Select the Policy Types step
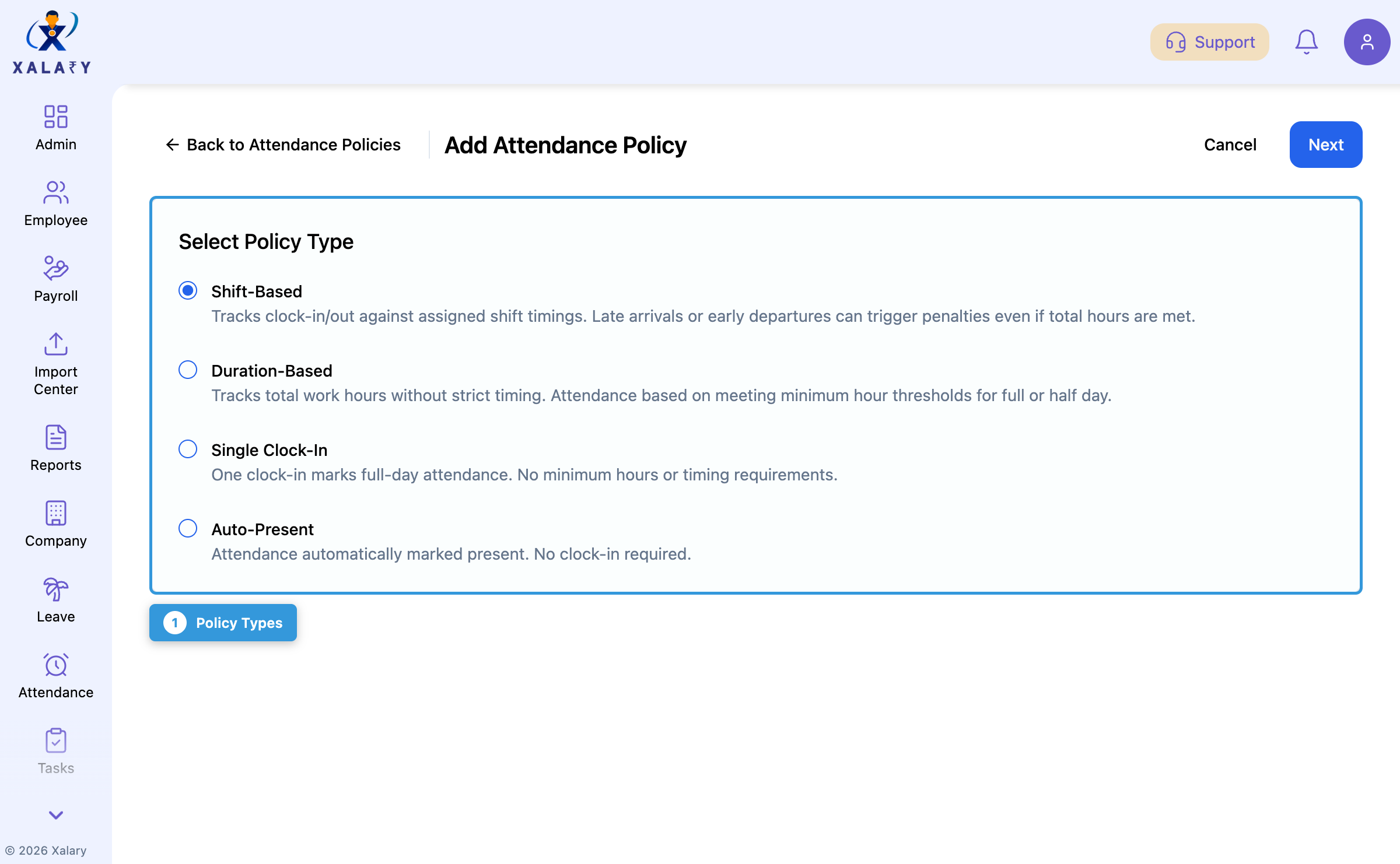1400x864 pixels. pos(223,623)
